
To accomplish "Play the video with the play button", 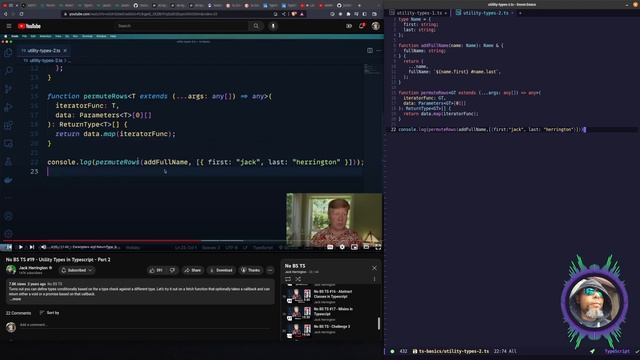I will (20, 247).
